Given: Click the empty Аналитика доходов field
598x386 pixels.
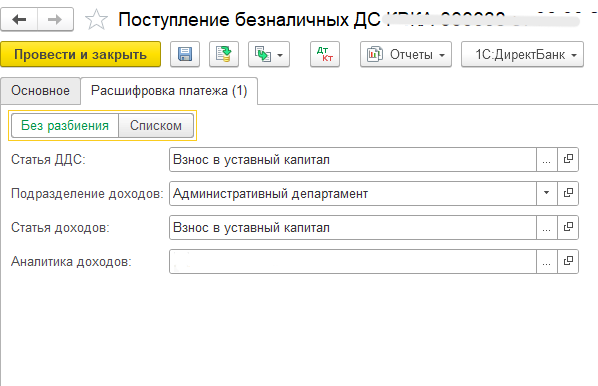Looking at the screenshot, I should (353, 261).
